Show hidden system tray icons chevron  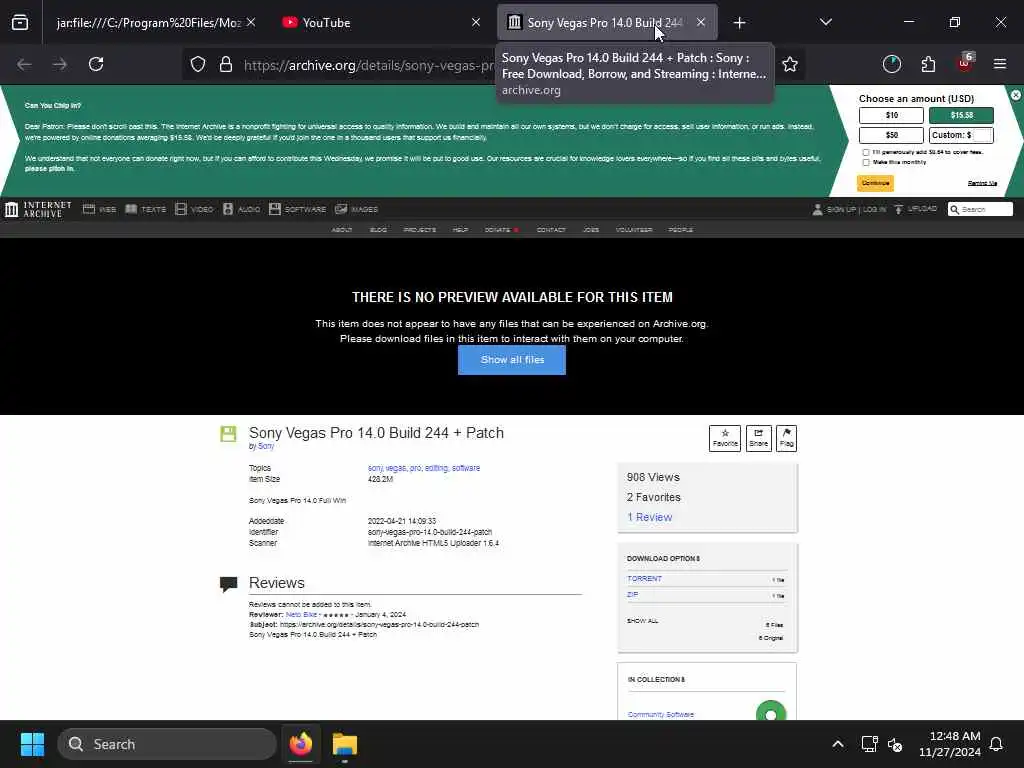coord(838,744)
